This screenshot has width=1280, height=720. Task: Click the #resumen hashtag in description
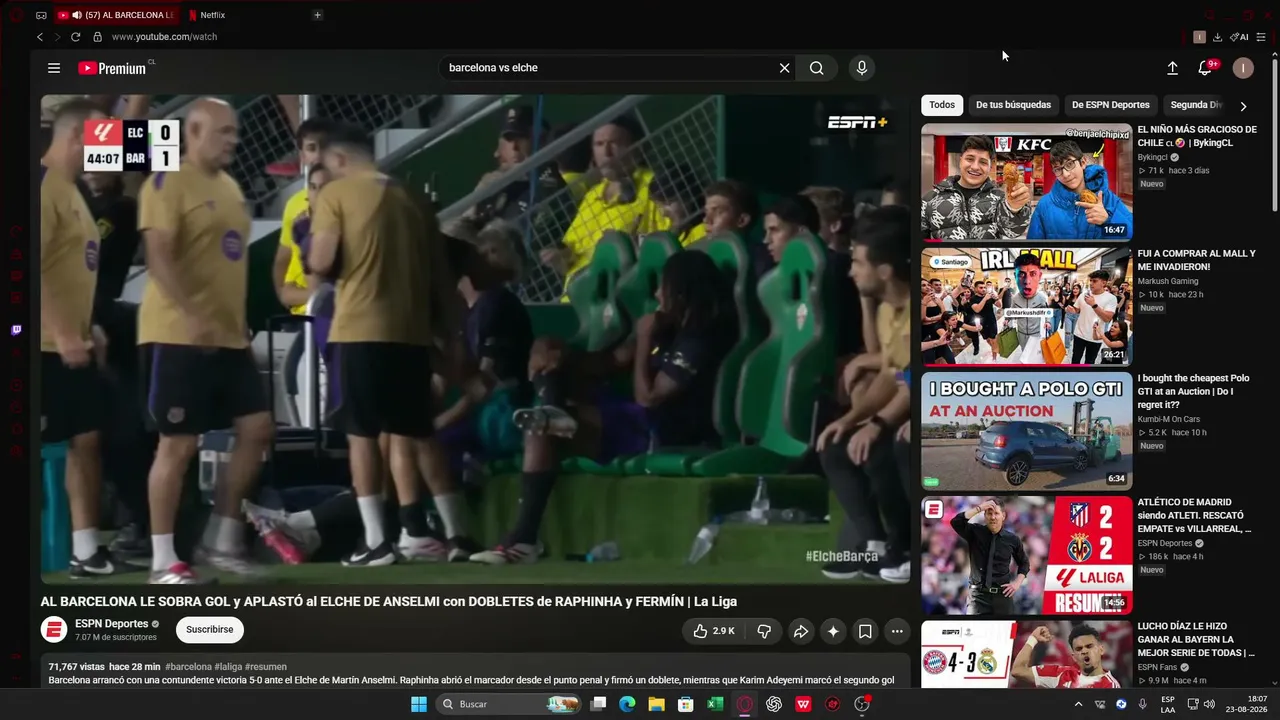coord(266,667)
